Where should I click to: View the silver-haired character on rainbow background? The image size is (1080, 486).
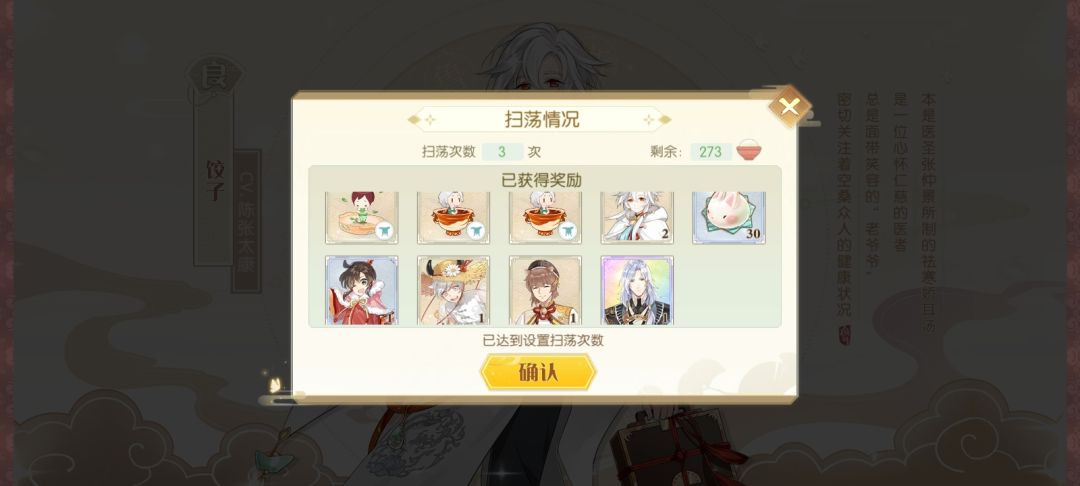[x=637, y=290]
